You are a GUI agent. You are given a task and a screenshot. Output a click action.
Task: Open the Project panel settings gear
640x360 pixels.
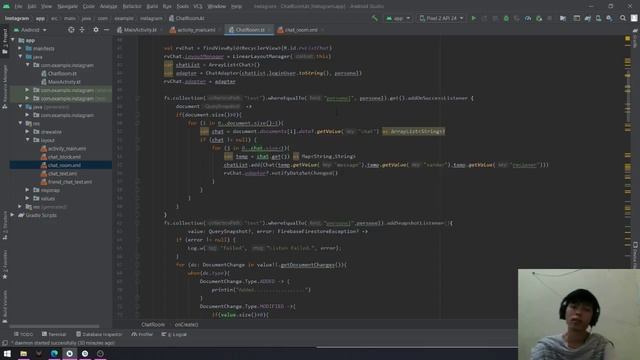tap(96, 30)
